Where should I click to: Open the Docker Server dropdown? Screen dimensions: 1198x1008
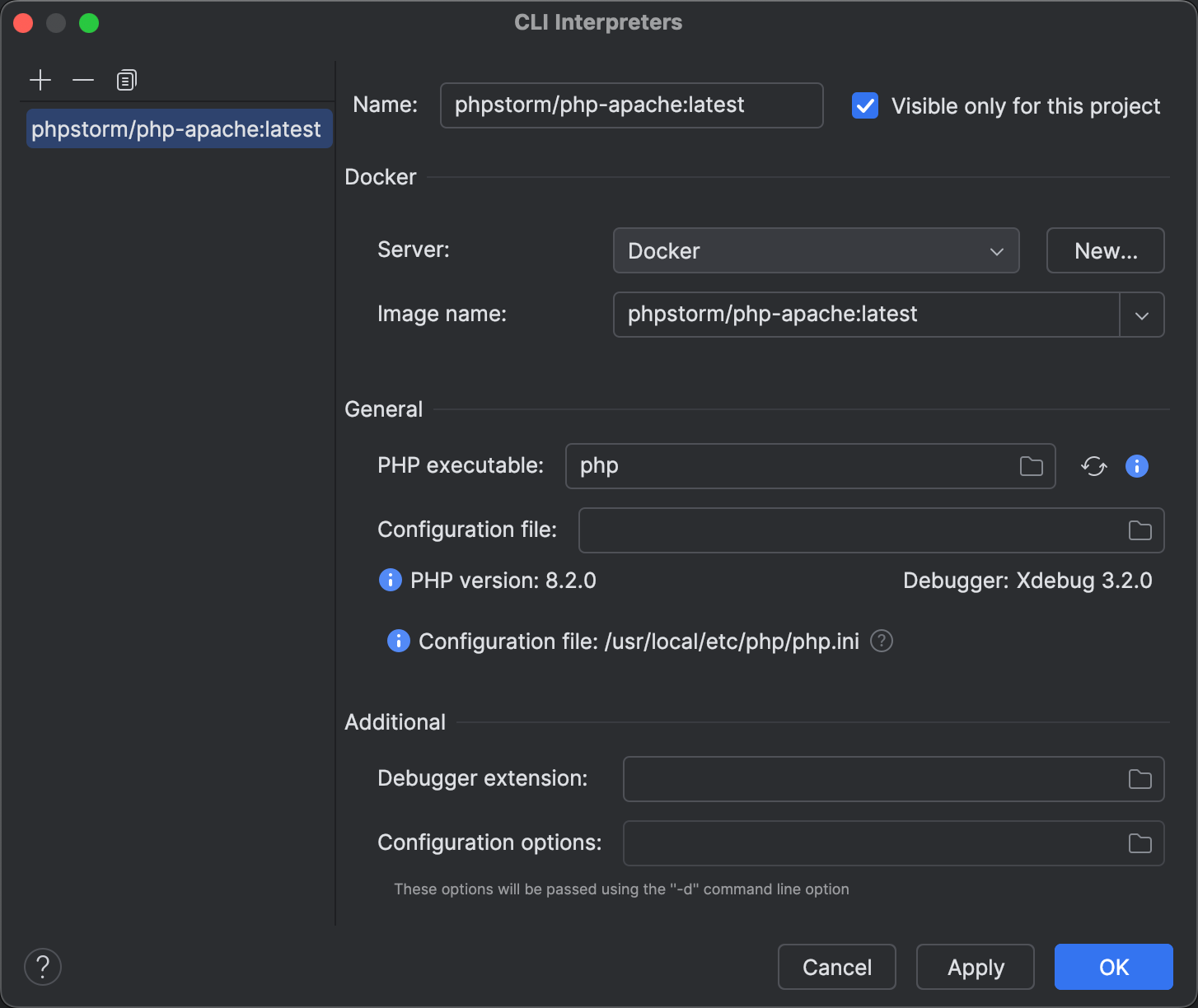[816, 250]
